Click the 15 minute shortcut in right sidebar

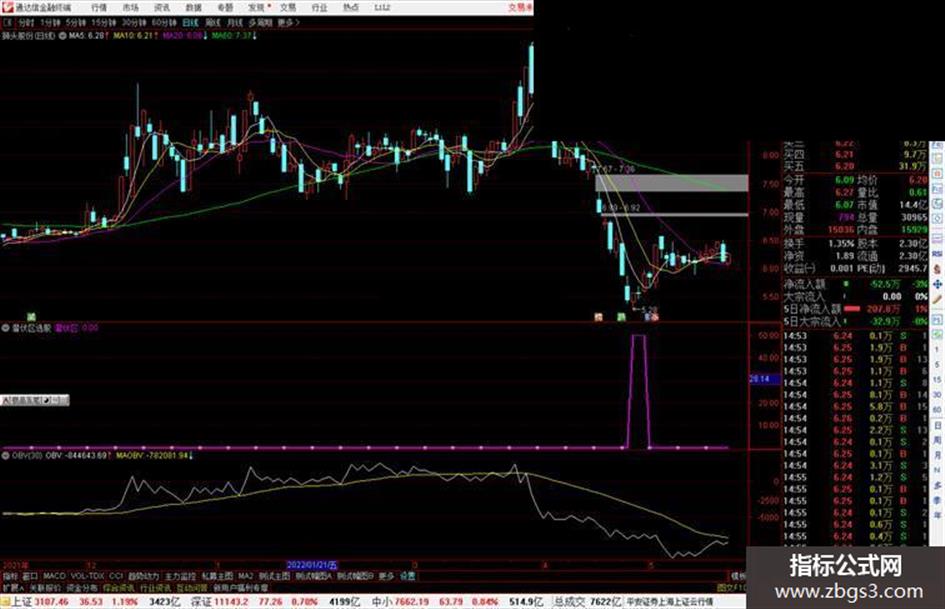(x=937, y=379)
